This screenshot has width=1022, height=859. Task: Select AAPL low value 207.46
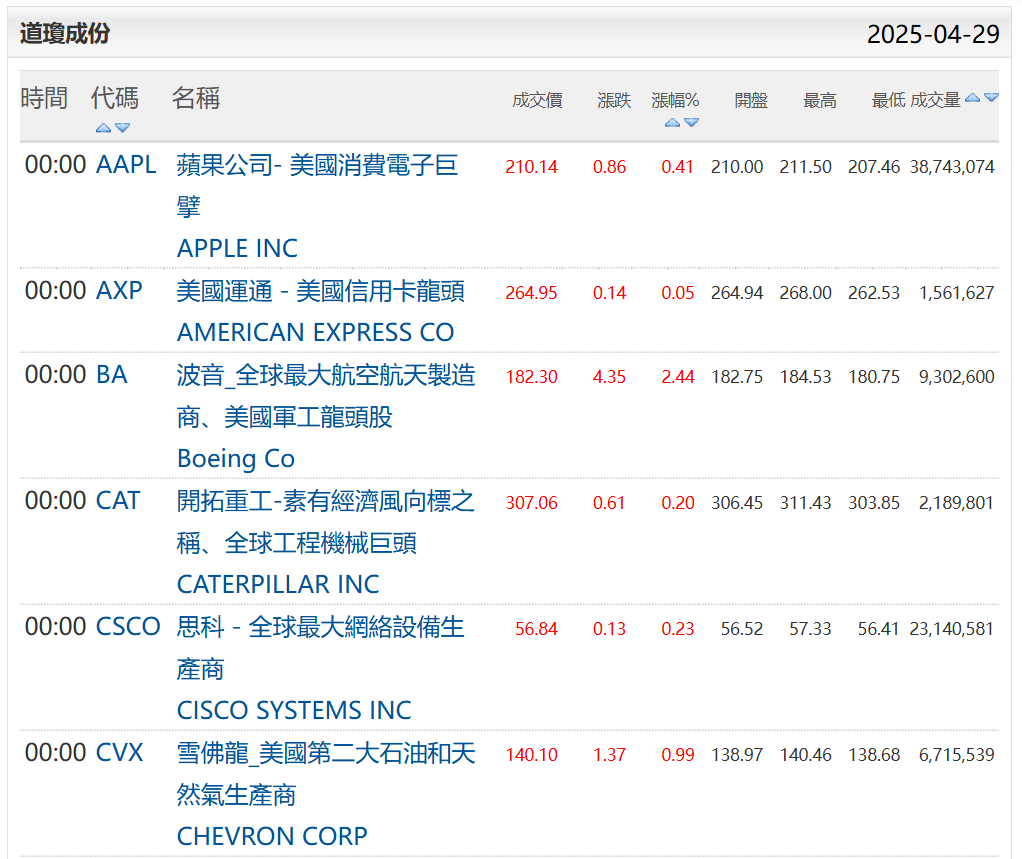[x=874, y=167]
